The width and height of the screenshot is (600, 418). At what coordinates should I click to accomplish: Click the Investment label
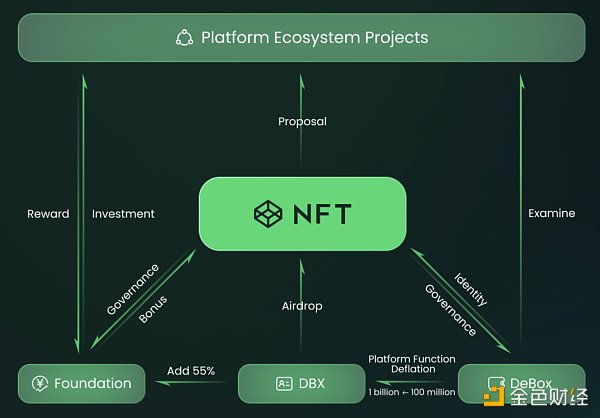coord(123,214)
